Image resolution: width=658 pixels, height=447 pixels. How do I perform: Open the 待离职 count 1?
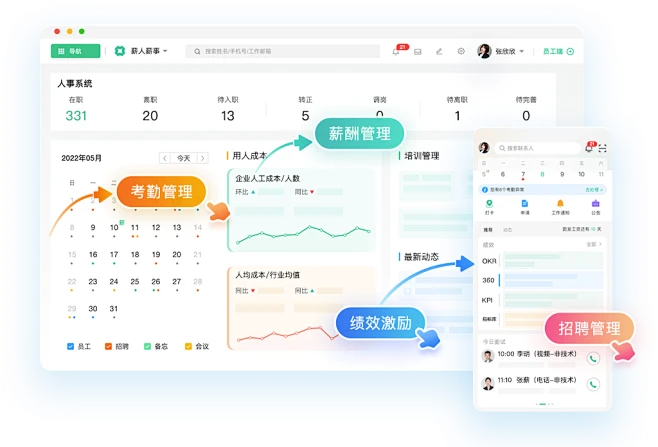coord(457,115)
